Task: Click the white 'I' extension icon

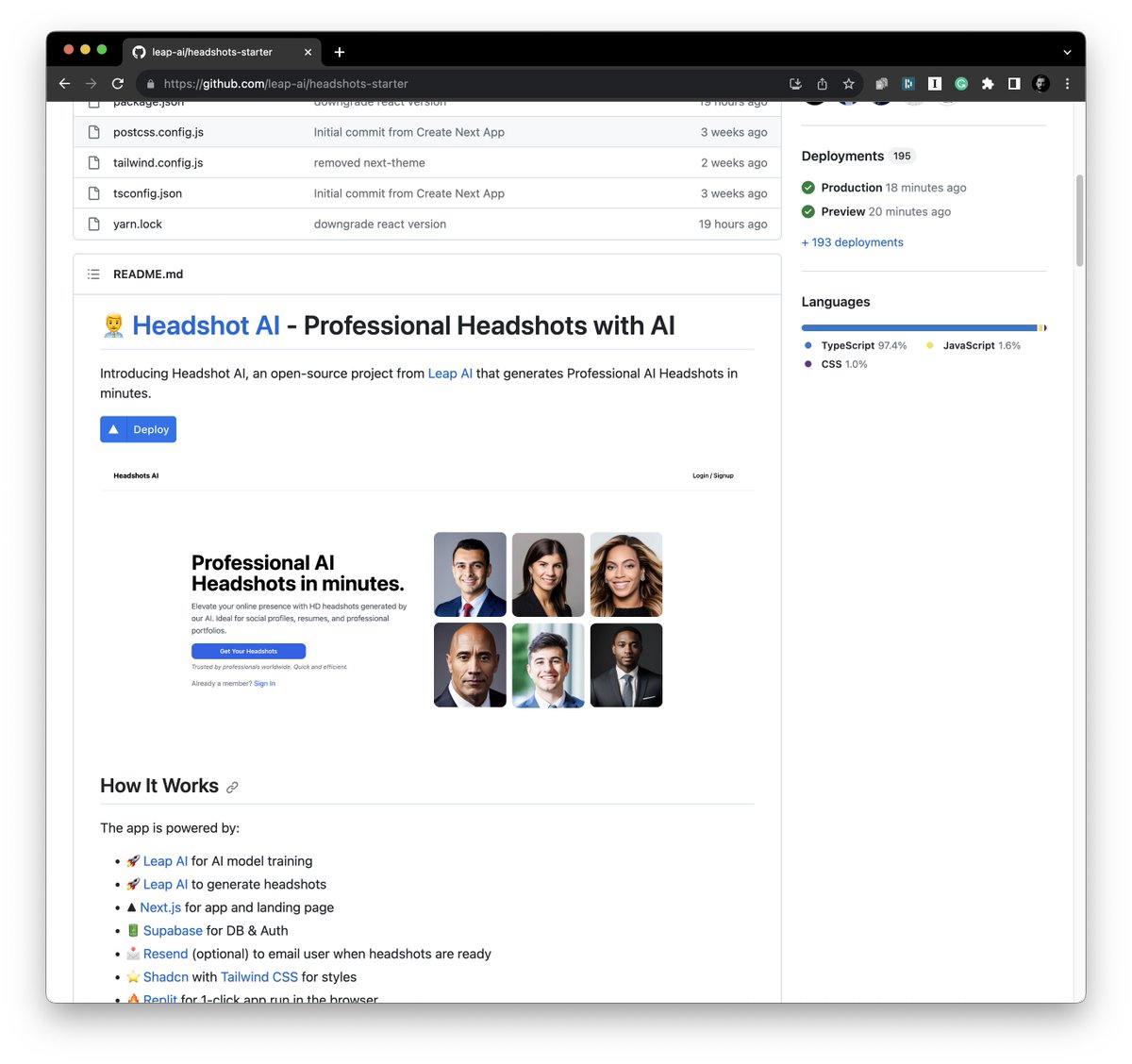Action: coord(935,84)
